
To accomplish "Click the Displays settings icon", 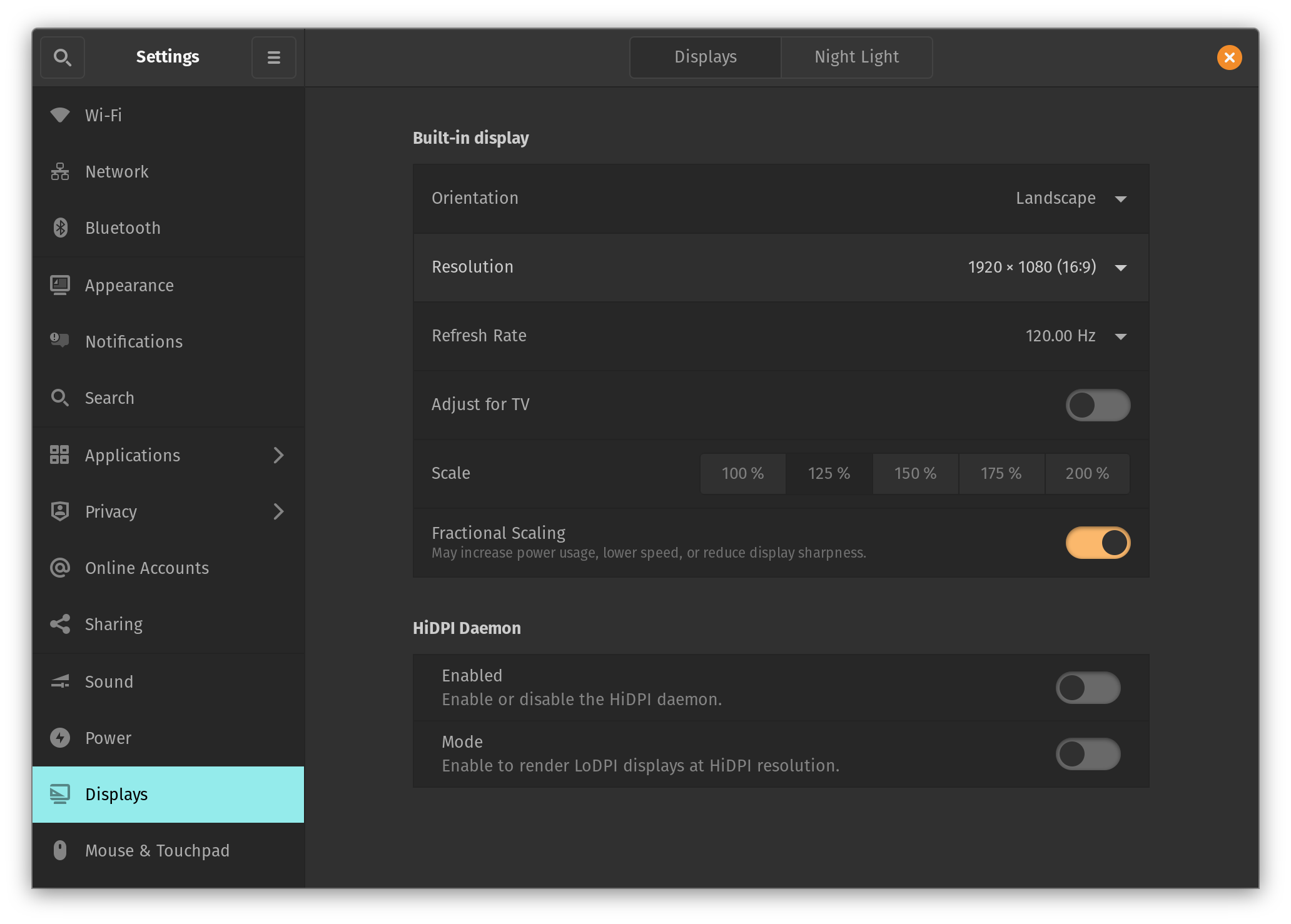I will [58, 794].
